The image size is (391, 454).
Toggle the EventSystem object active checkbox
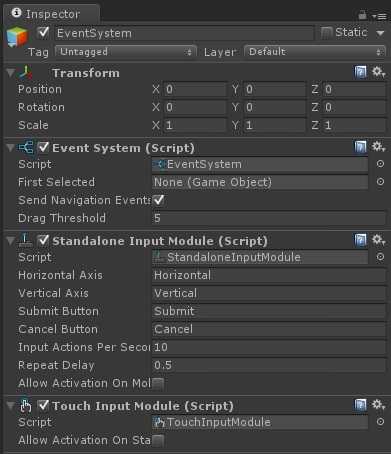pyautogui.click(x=43, y=32)
